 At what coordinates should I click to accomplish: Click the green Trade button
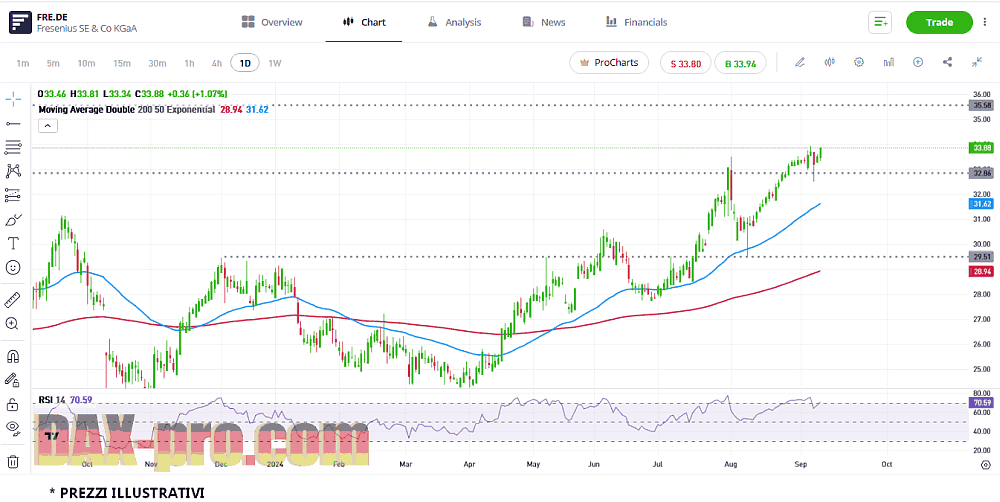click(939, 22)
